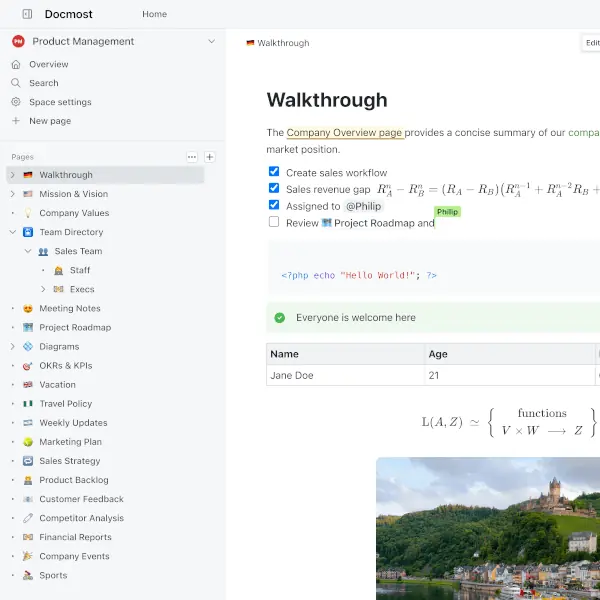This screenshot has width=600, height=600.
Task: Click the @Philip mention
Action: click(x=364, y=206)
